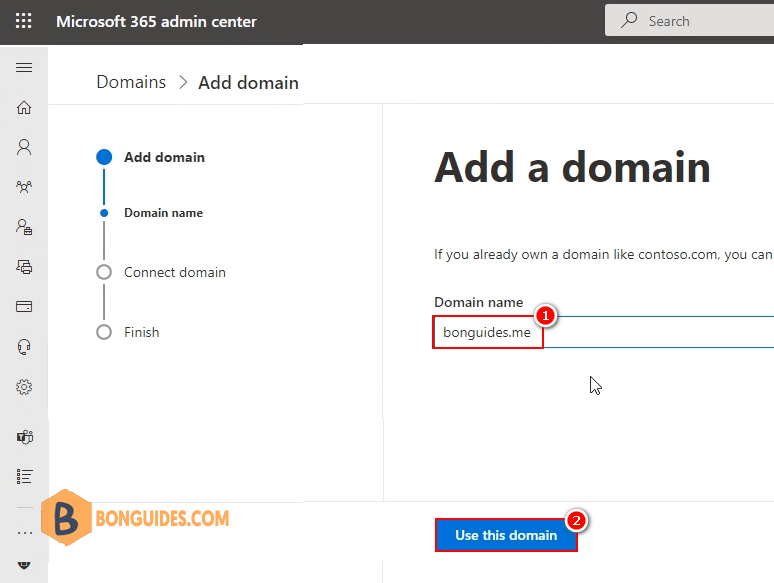Open Teams admin center icon

(24, 437)
